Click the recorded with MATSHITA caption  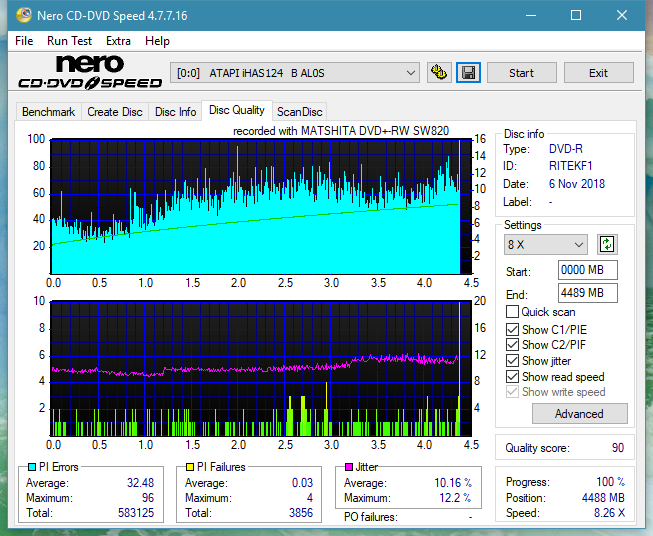coord(341,131)
